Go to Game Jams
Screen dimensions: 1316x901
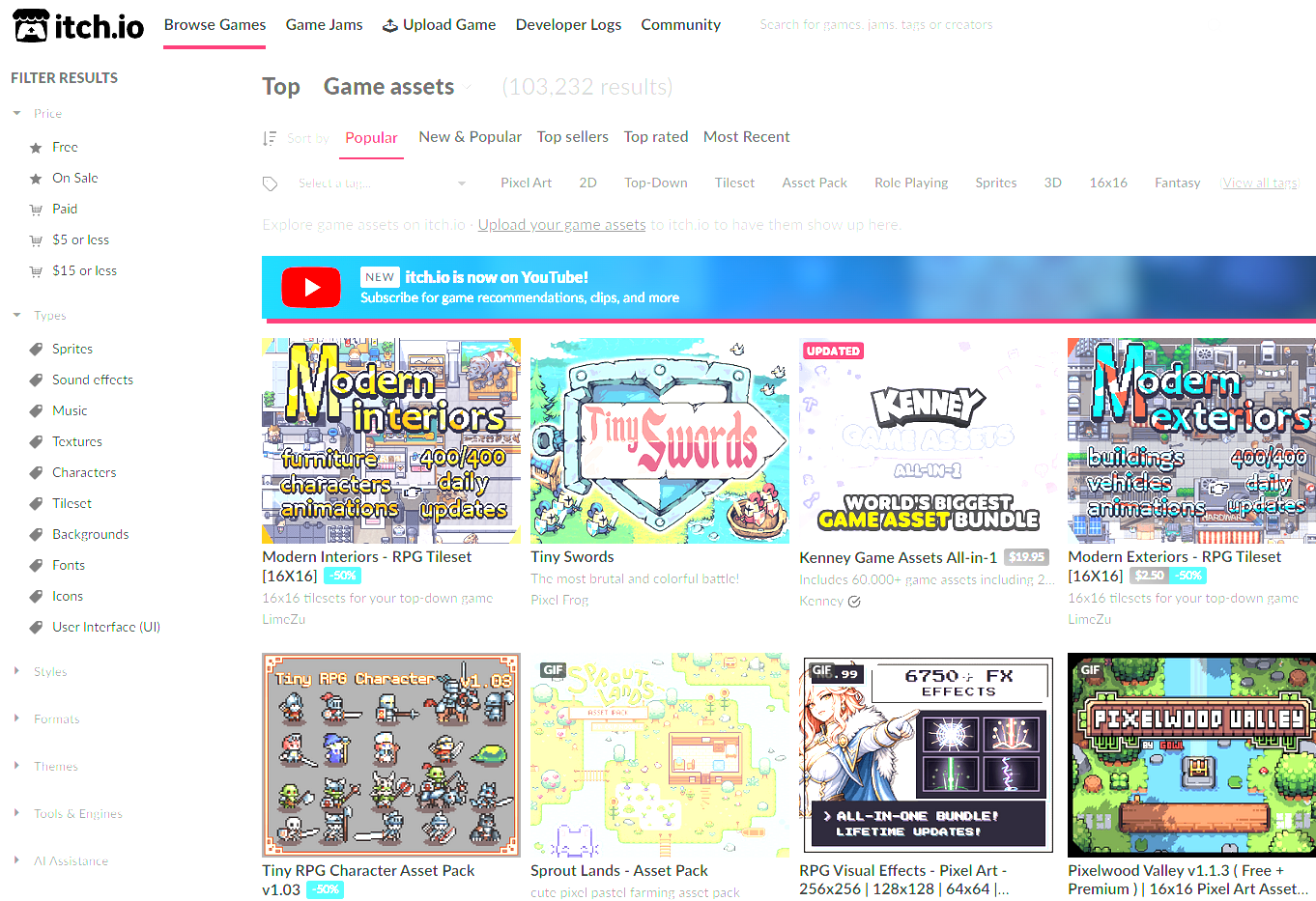(325, 24)
